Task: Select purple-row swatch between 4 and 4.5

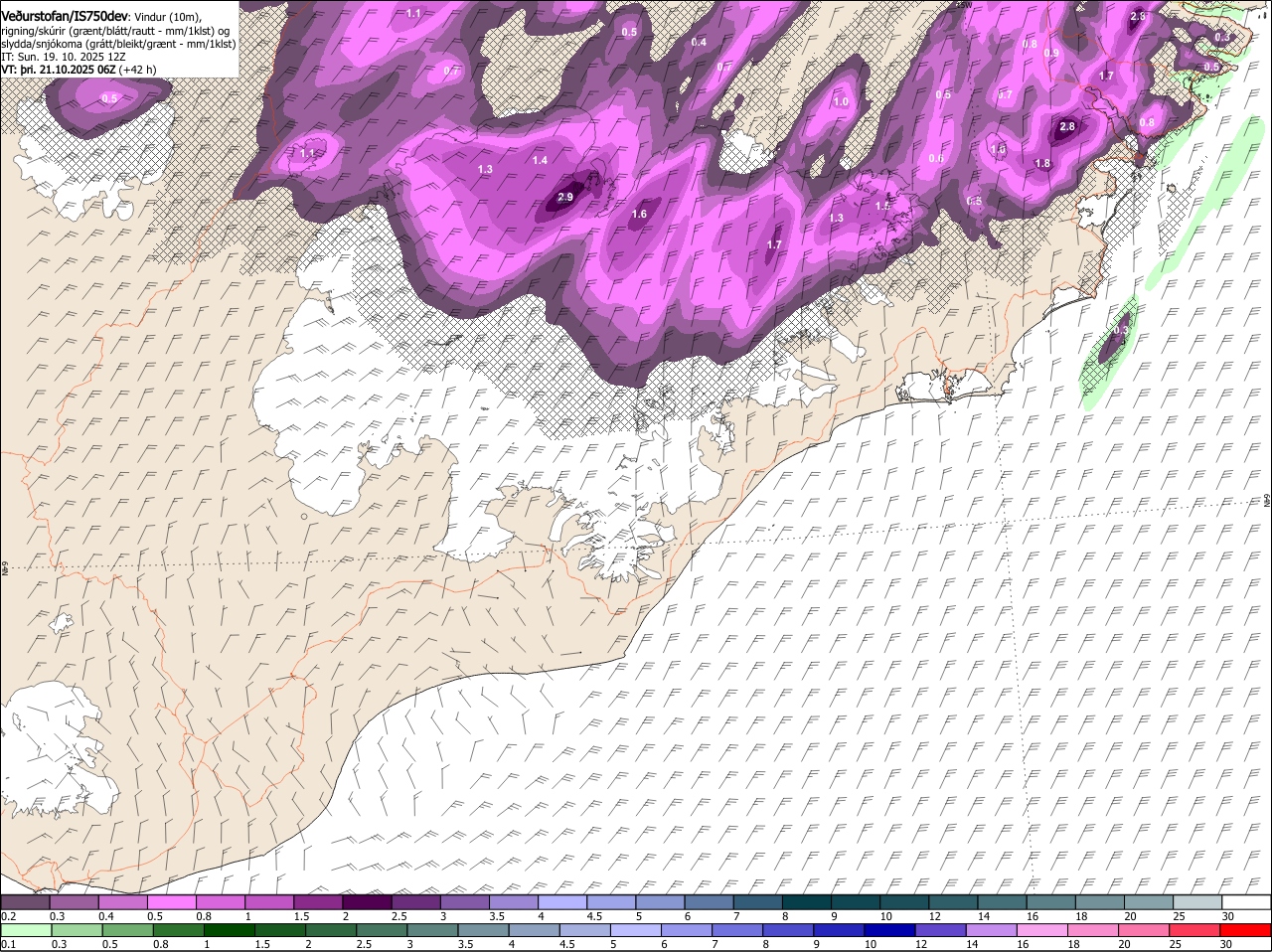Action: pyautogui.click(x=562, y=902)
